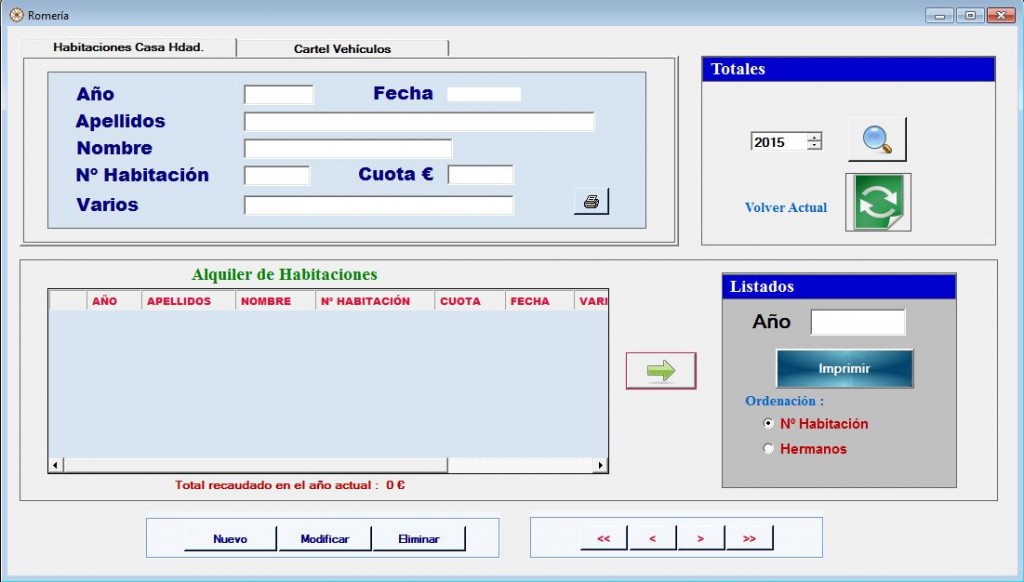
Task: Jump to last record with >> button
Action: click(x=749, y=538)
